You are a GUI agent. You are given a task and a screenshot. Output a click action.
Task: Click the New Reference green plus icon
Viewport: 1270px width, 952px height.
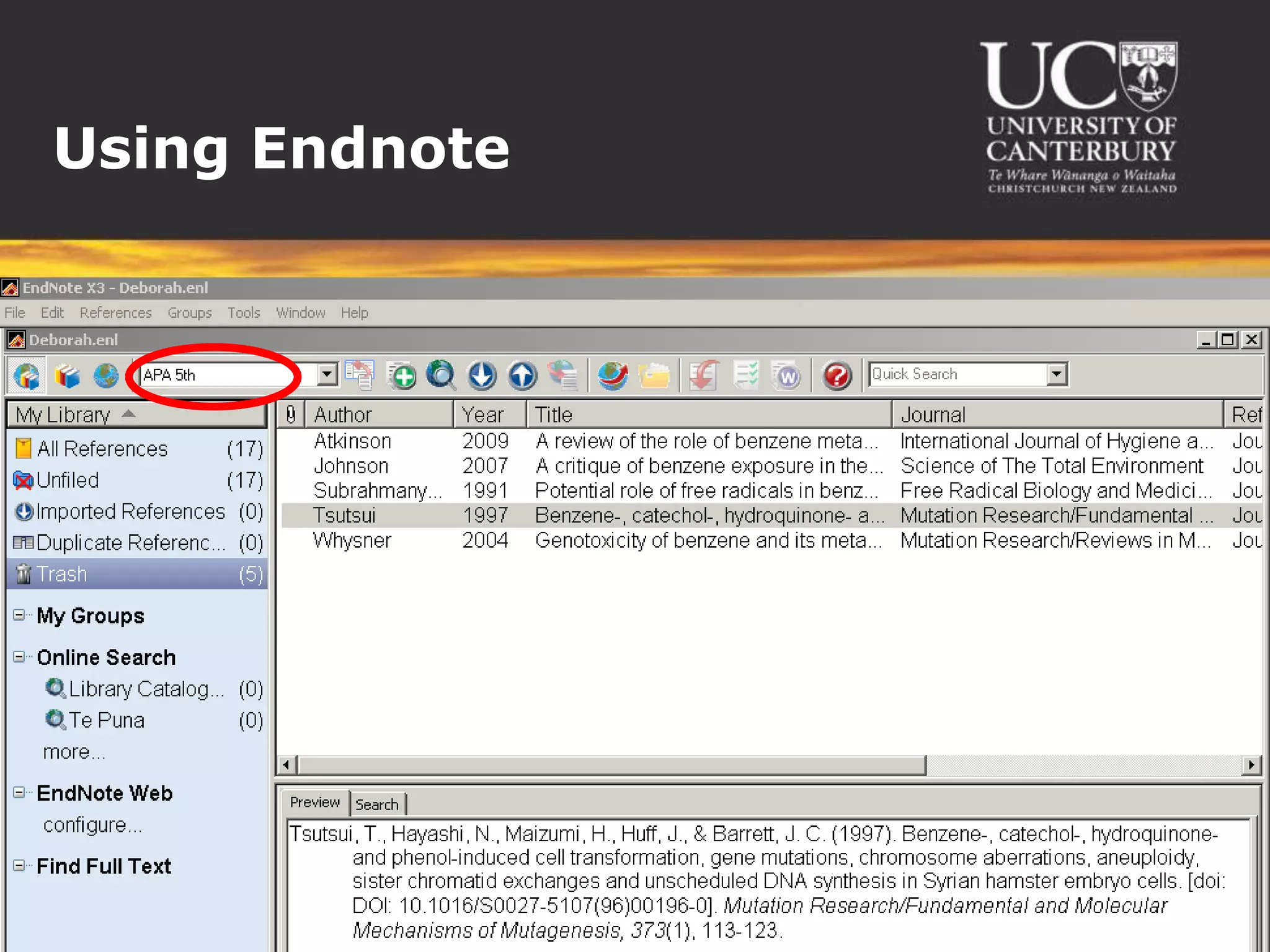[402, 376]
